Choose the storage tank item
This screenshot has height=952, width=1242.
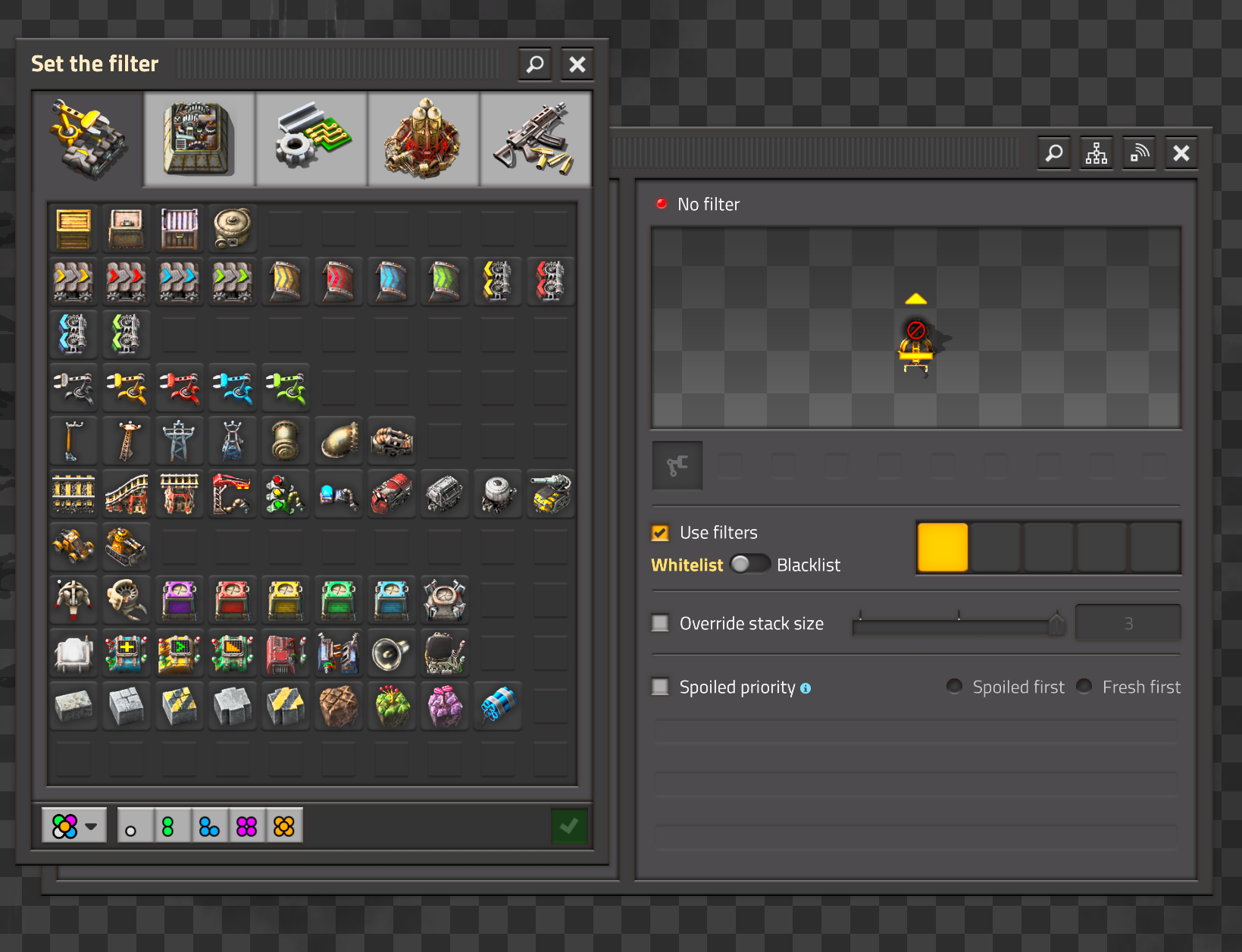(x=233, y=228)
